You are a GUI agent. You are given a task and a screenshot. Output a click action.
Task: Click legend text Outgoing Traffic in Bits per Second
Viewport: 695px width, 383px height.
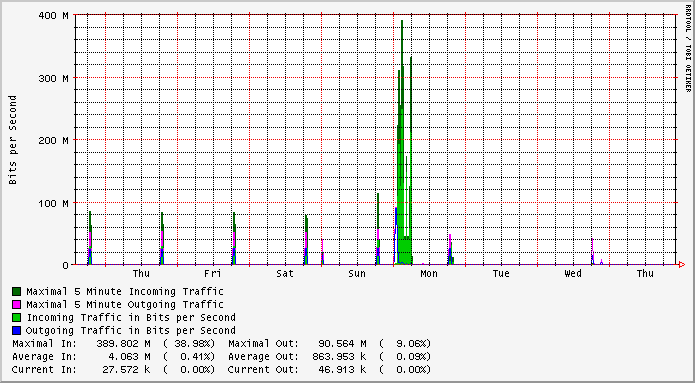tap(131, 330)
